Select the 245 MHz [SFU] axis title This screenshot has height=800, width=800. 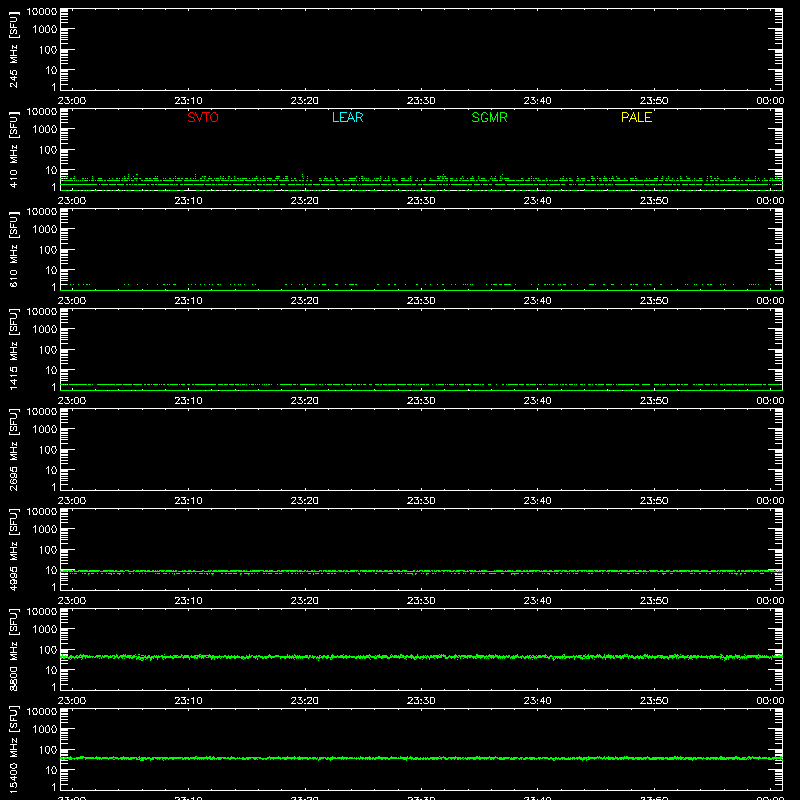pyautogui.click(x=14, y=50)
